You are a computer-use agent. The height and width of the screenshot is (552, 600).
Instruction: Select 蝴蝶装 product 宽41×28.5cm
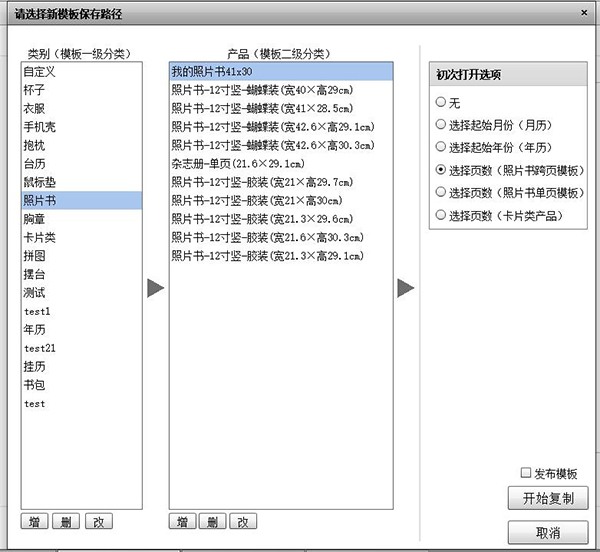(x=281, y=108)
